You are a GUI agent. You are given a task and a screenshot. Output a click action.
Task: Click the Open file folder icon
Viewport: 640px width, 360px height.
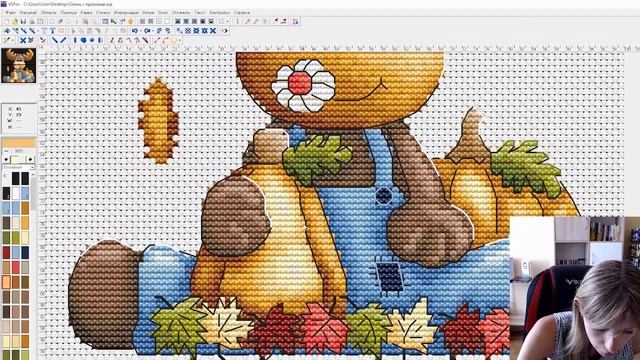(15, 21)
